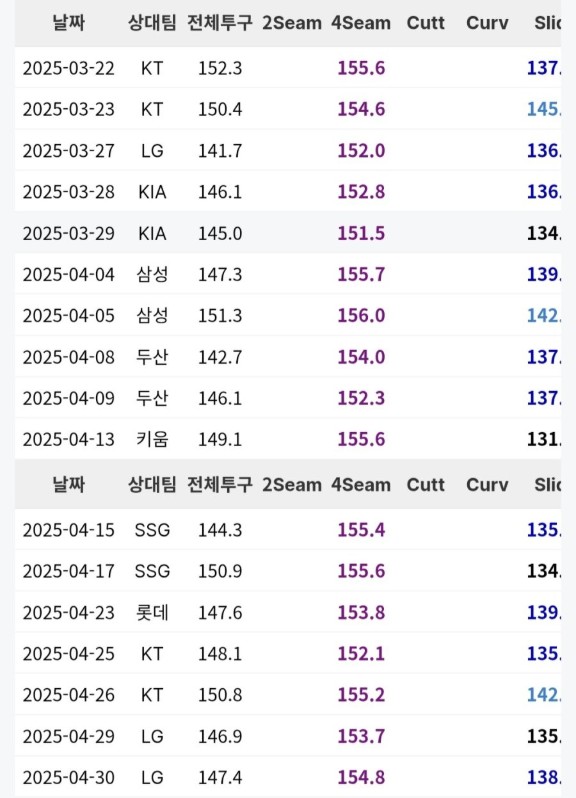The image size is (576, 798).
Task: Click the 상대팀 header in the second table
Action: (152, 484)
